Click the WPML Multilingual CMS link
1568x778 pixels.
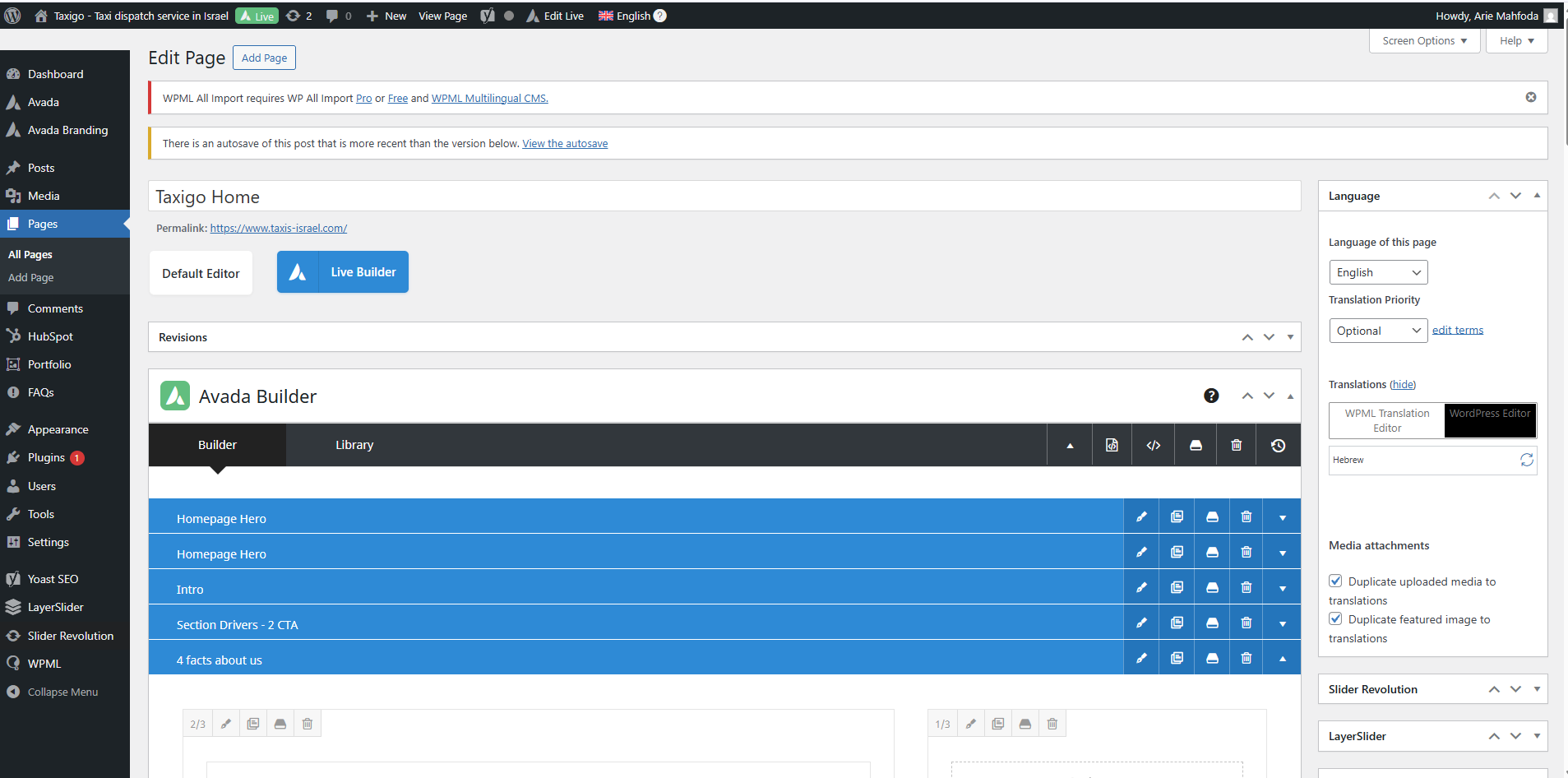pos(490,99)
